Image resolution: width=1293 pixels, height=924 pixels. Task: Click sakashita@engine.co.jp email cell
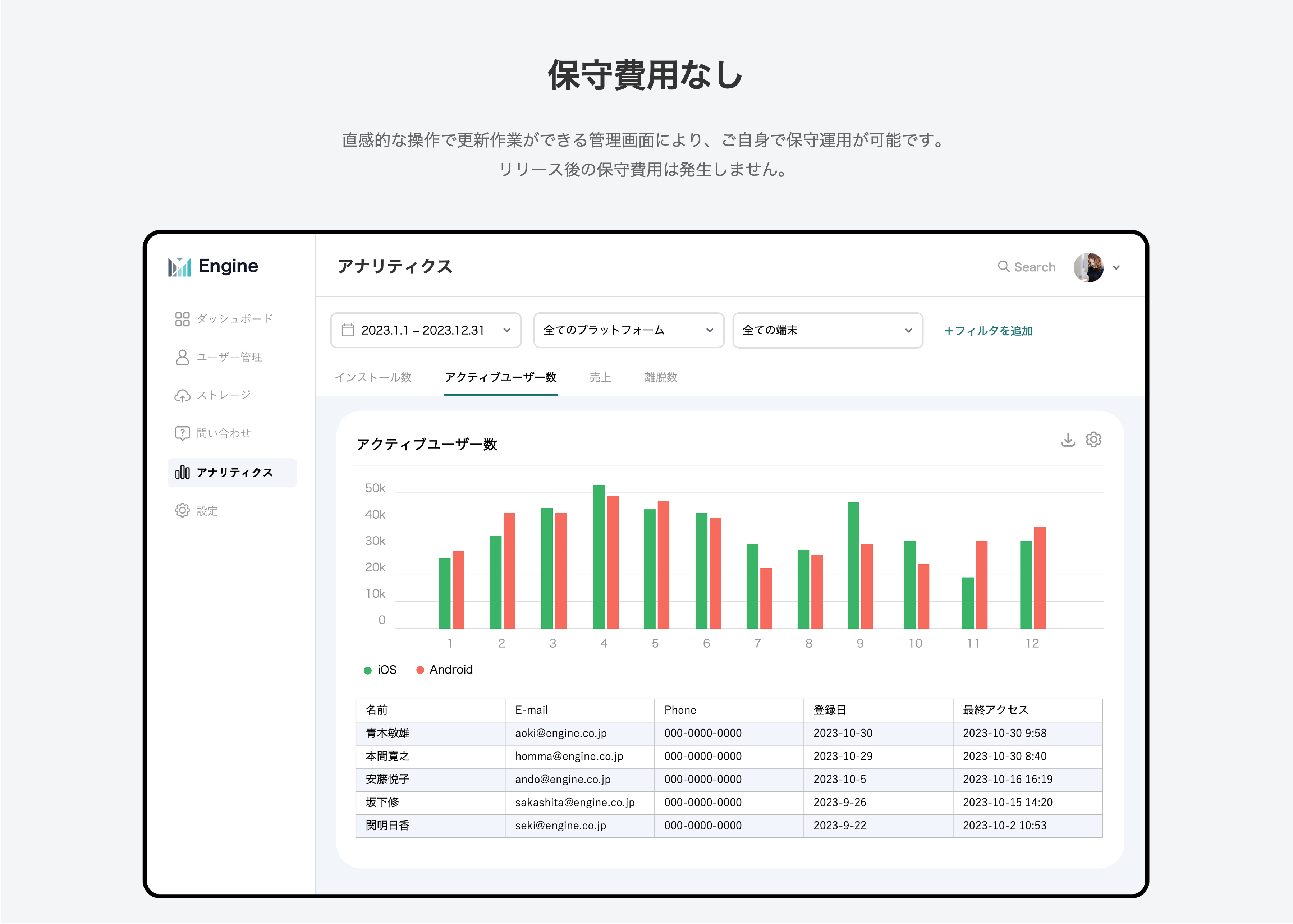579,803
